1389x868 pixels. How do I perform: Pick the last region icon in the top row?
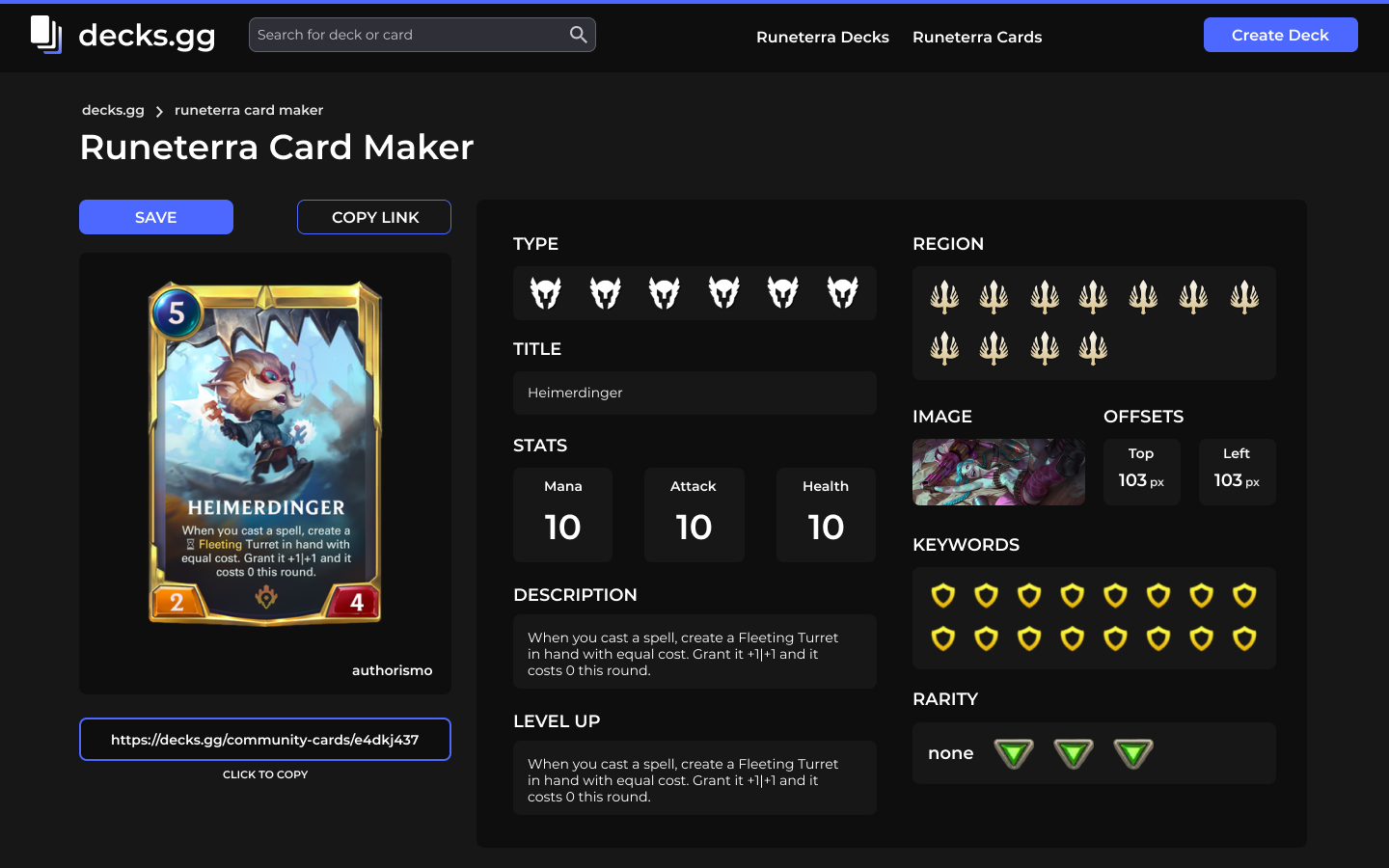1244,297
